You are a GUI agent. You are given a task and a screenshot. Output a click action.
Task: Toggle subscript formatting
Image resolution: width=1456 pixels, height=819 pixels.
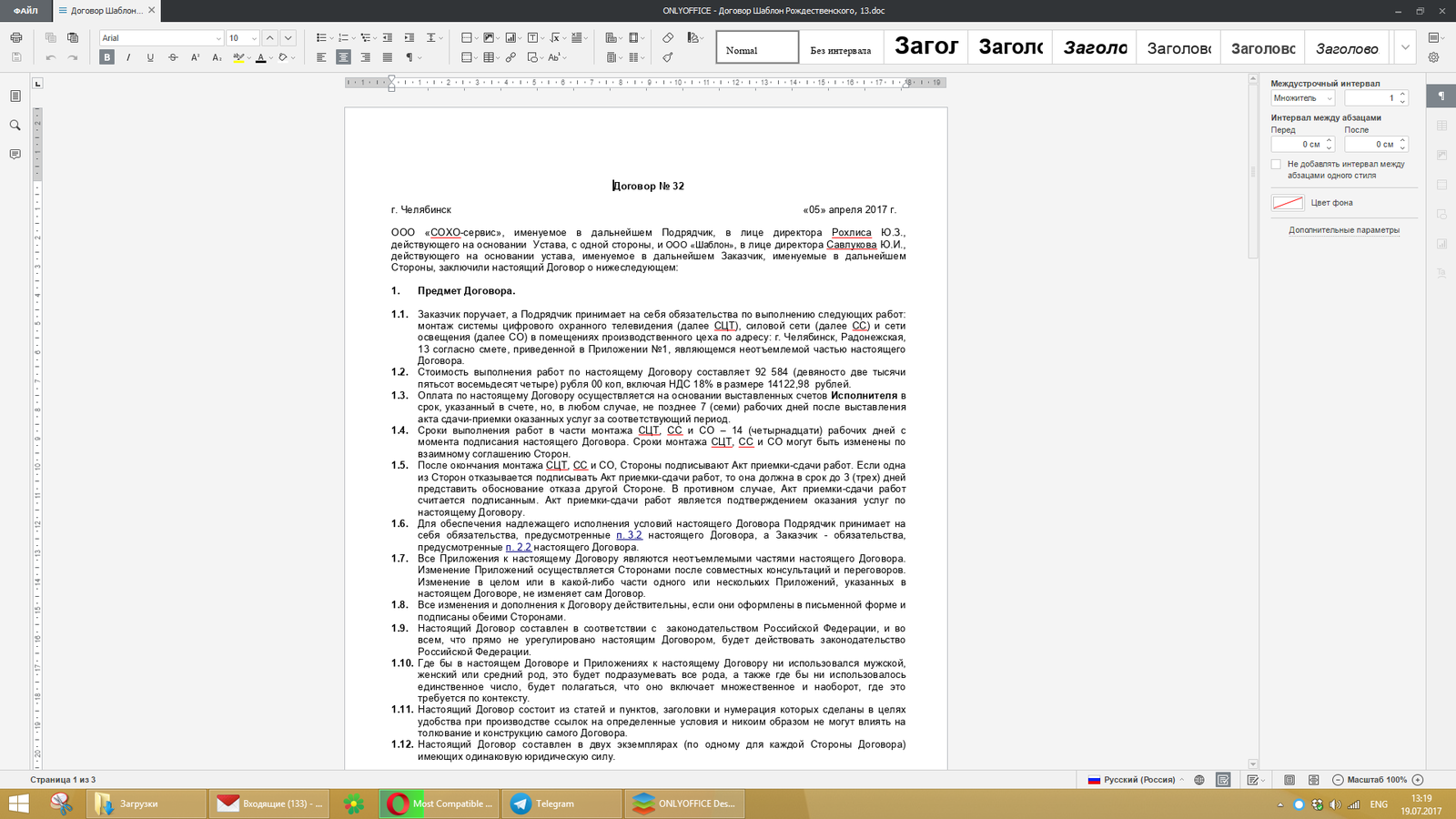coord(217,57)
